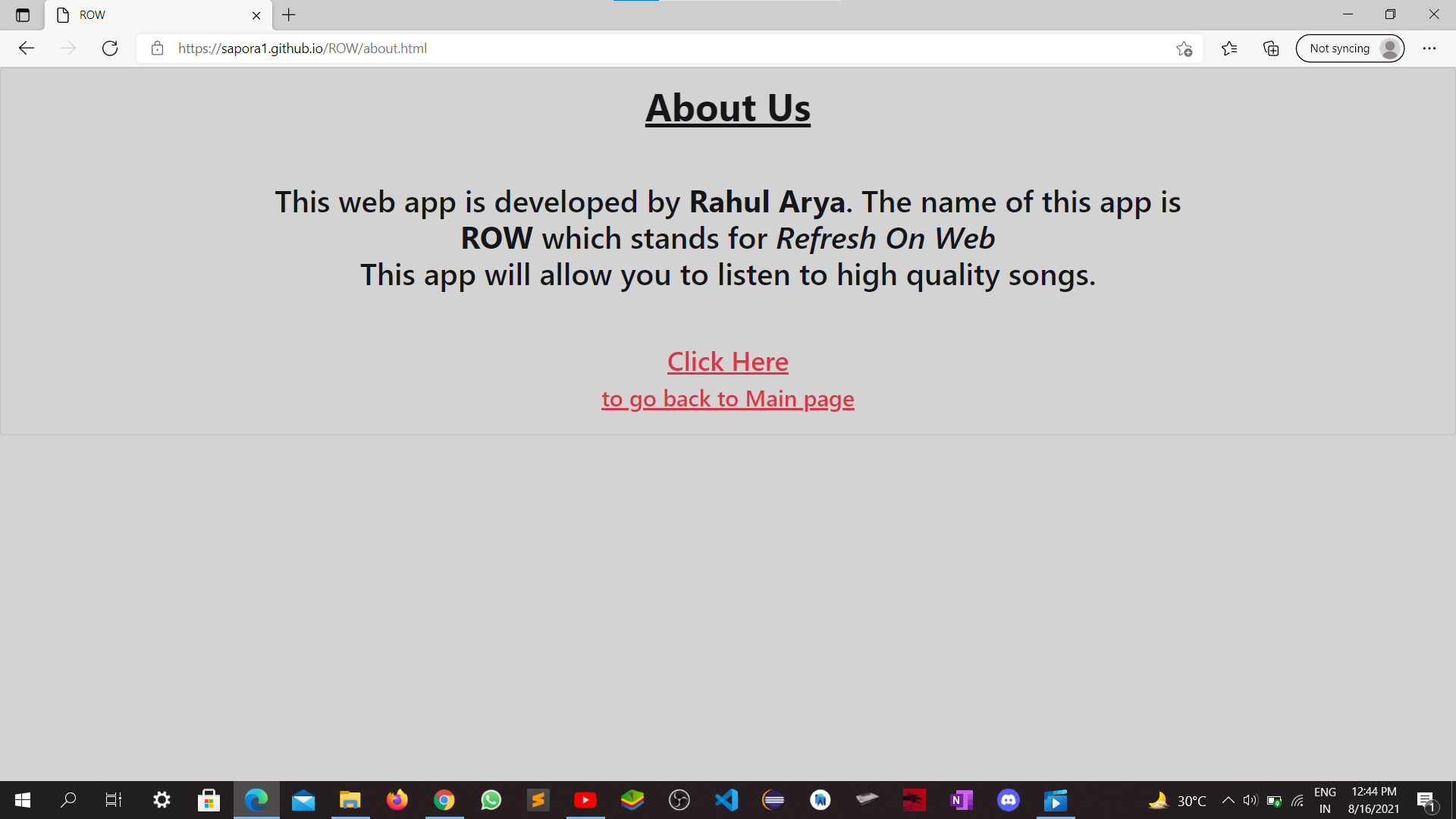1456x819 pixels.
Task: Open the notification center
Action: [x=1426, y=801]
